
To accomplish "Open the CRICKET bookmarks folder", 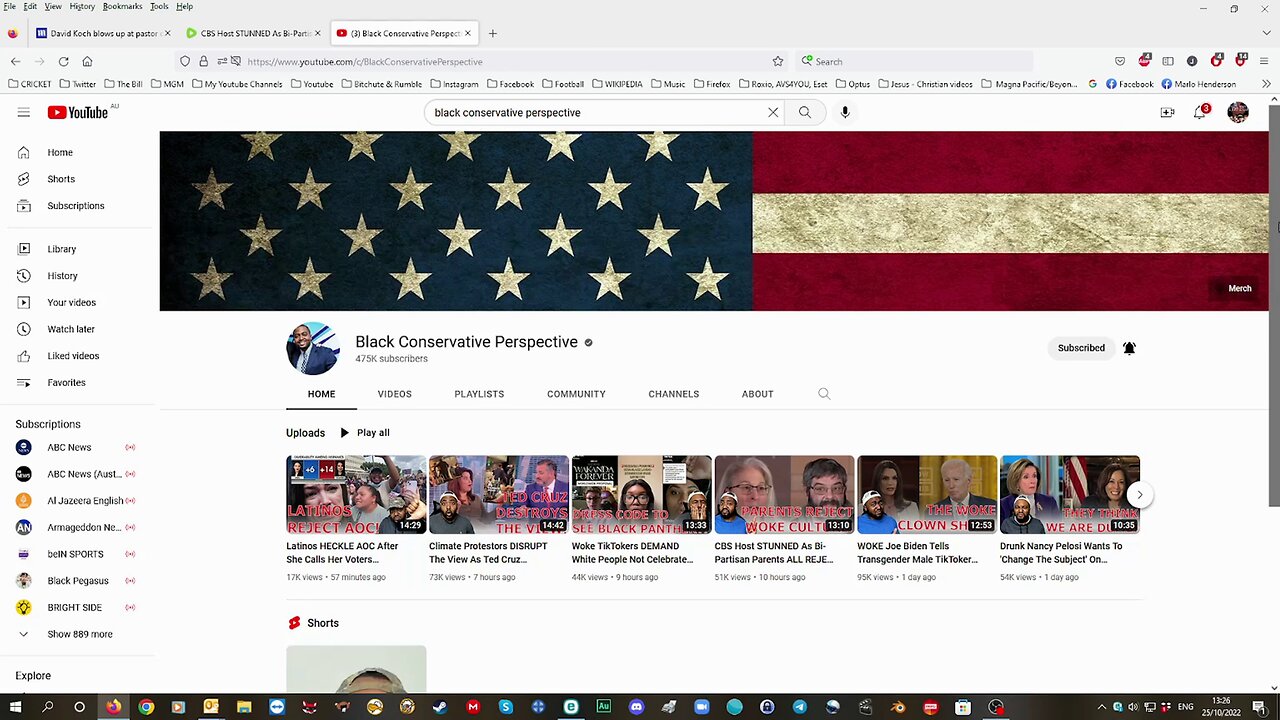I will pyautogui.click(x=28, y=84).
